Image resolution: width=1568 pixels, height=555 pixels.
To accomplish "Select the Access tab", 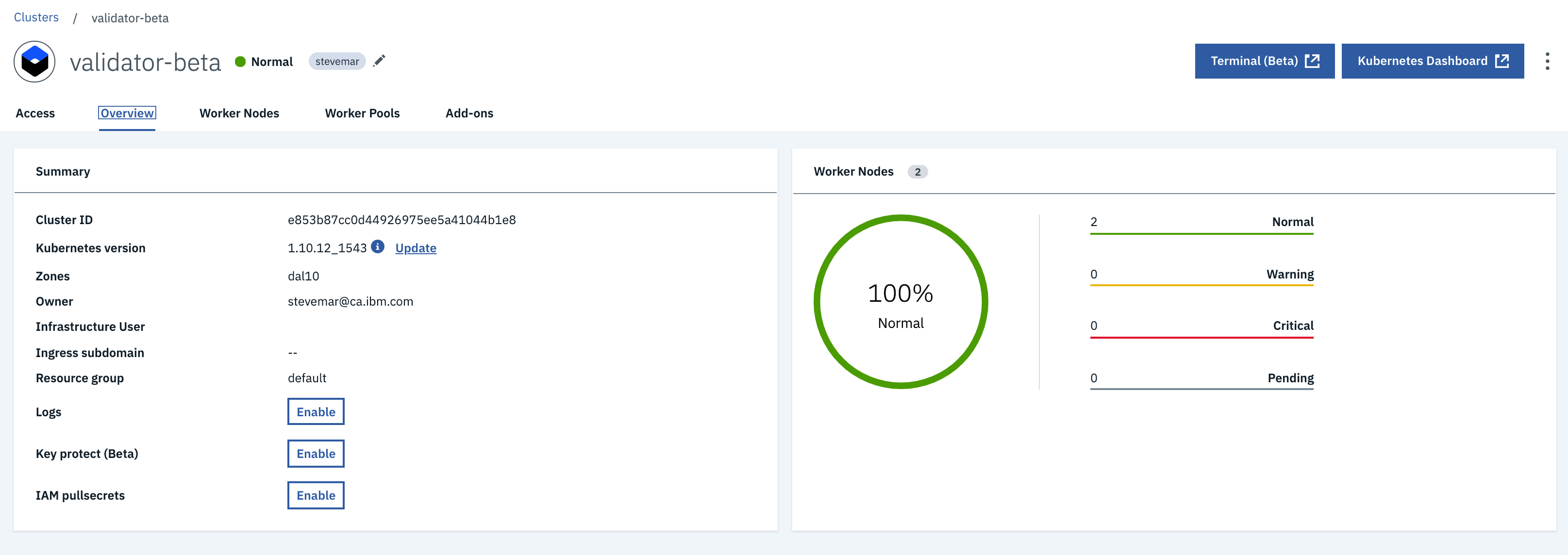I will click(35, 113).
